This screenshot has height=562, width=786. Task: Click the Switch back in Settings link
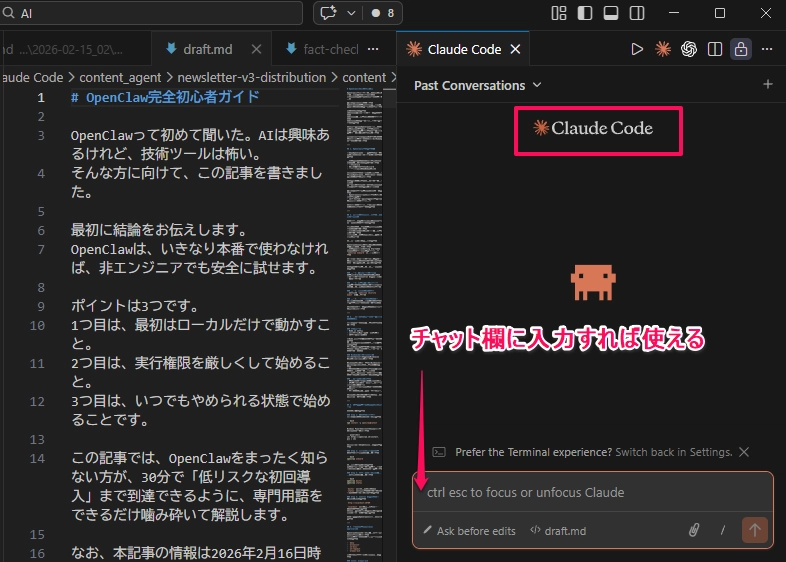coord(674,452)
